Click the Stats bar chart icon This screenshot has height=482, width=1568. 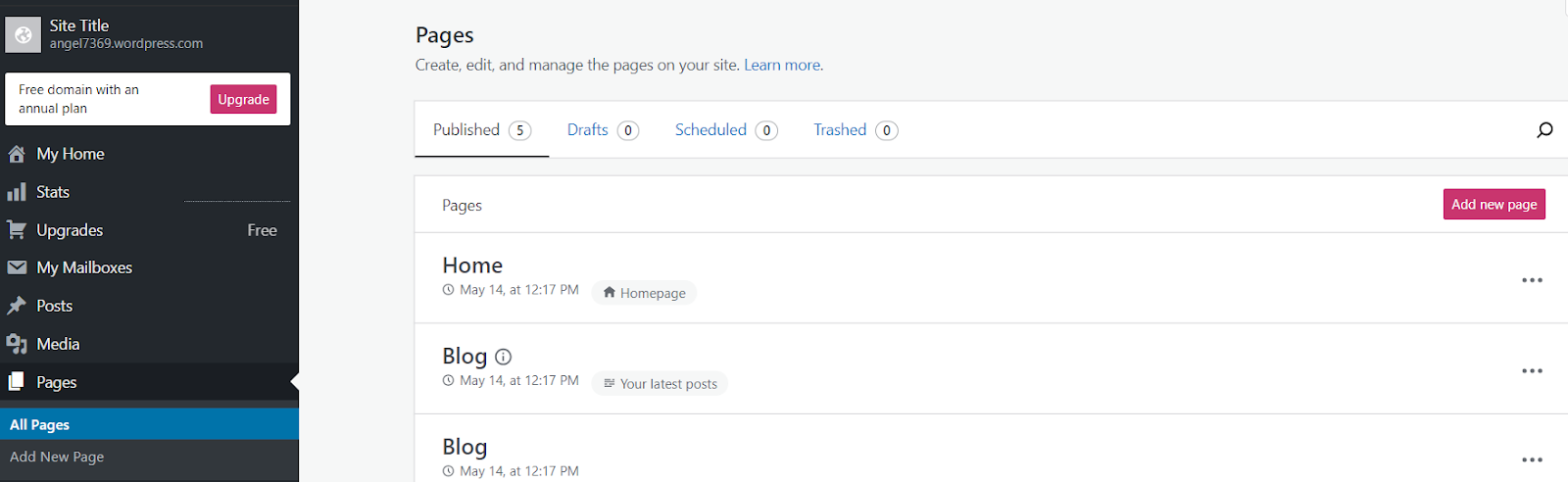(x=17, y=192)
